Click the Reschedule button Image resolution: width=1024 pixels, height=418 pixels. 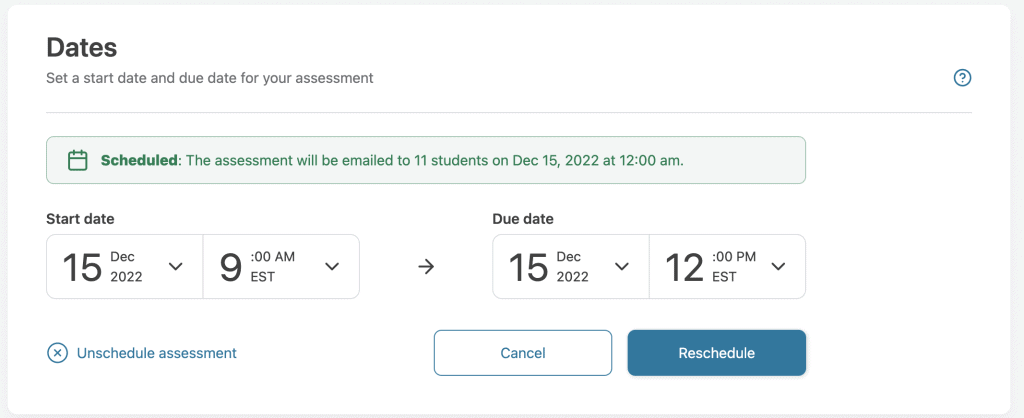pyautogui.click(x=716, y=353)
